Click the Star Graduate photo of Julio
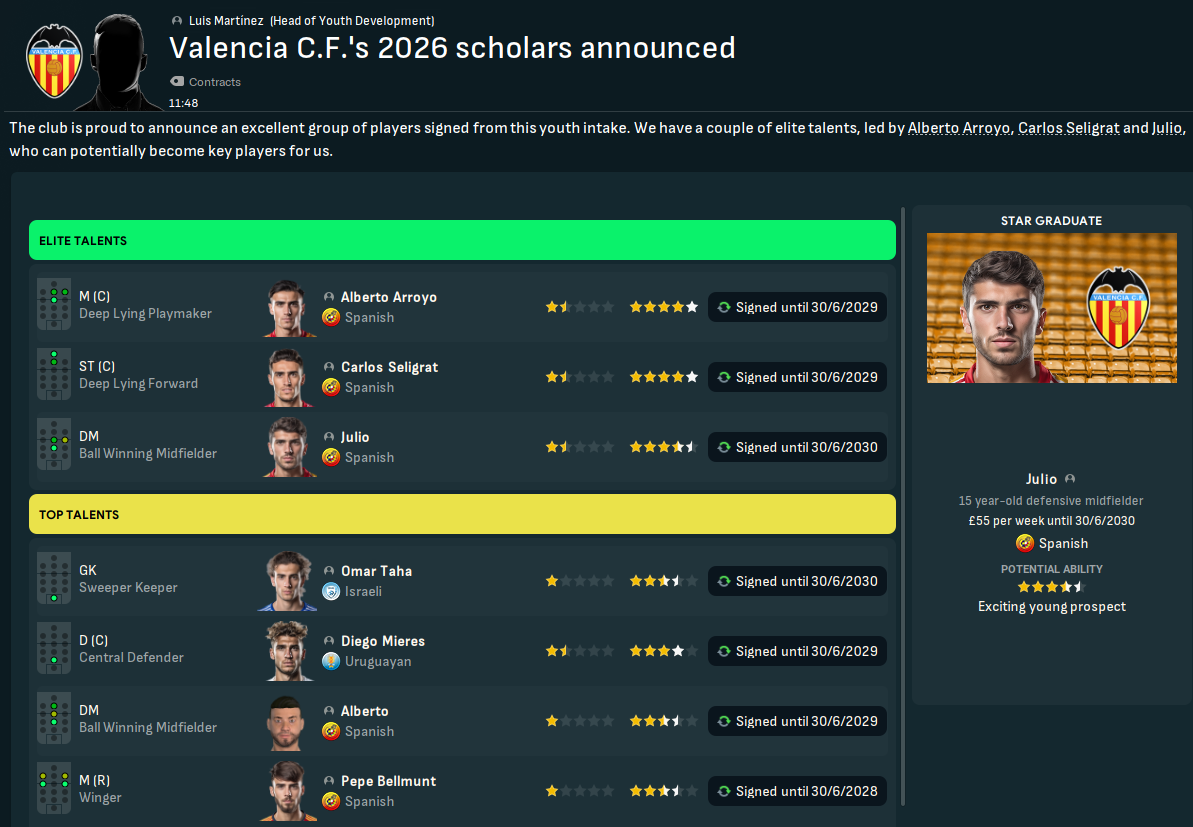The image size is (1193, 827). [x=1051, y=308]
